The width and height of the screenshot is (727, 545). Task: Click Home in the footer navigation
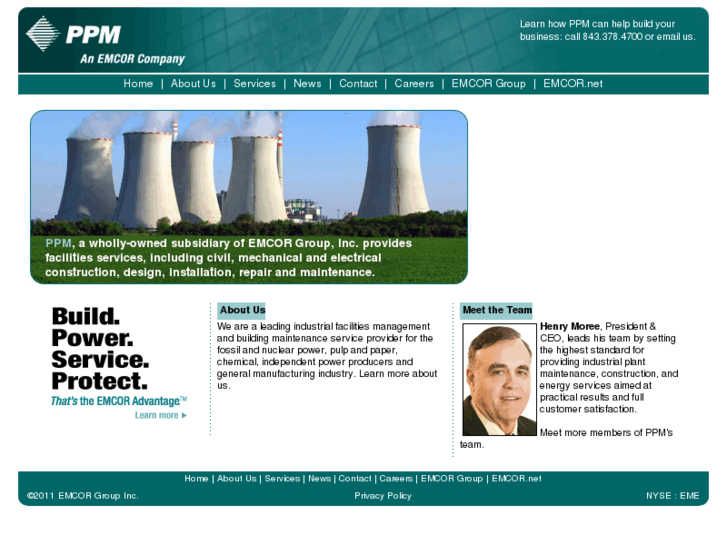tap(196, 478)
